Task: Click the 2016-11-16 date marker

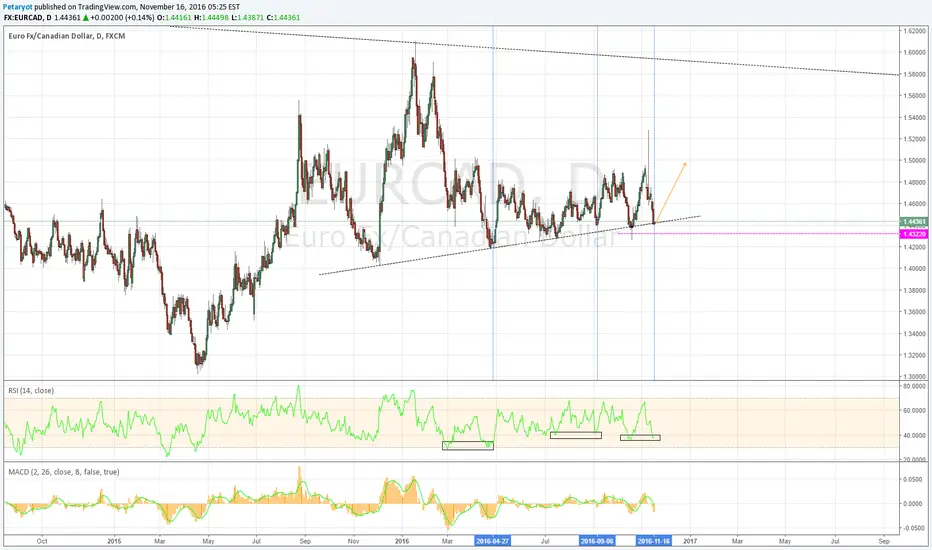Action: 653,541
